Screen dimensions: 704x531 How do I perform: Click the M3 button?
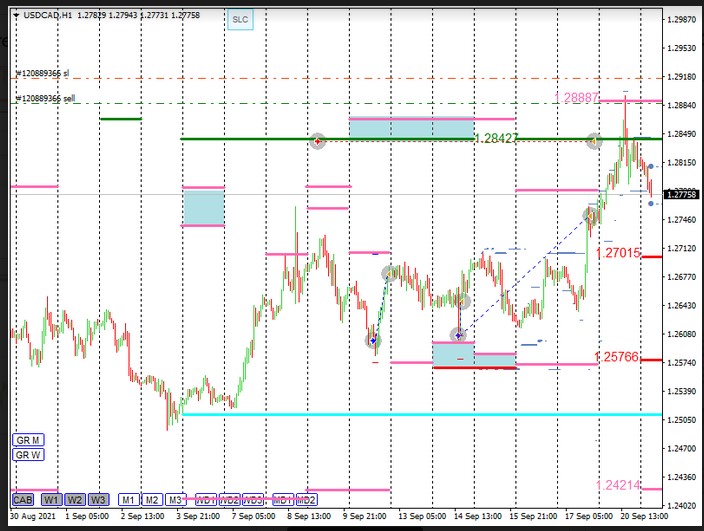[176, 499]
